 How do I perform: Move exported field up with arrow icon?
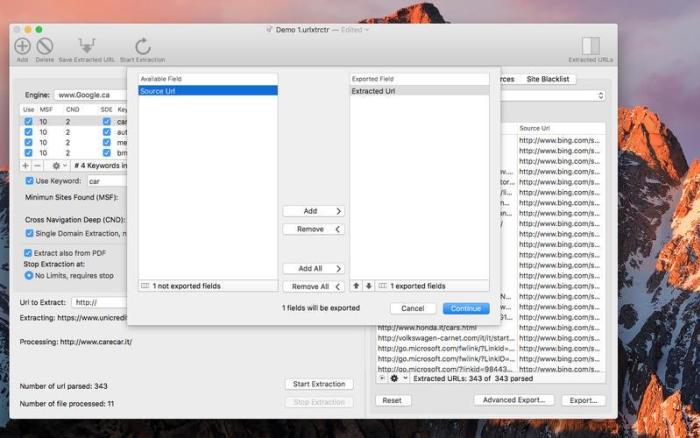[x=356, y=286]
